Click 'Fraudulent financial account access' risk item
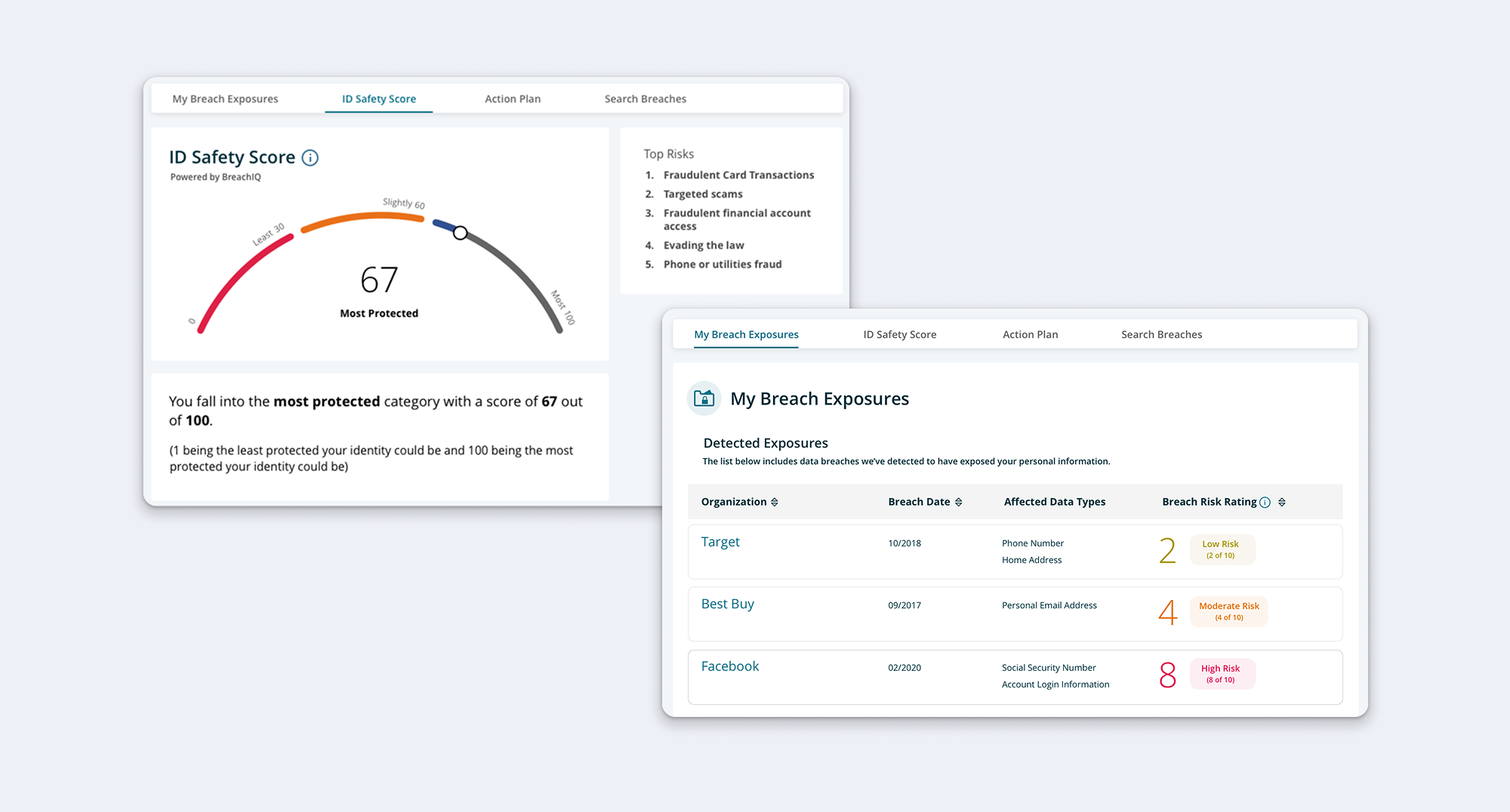 pos(737,220)
